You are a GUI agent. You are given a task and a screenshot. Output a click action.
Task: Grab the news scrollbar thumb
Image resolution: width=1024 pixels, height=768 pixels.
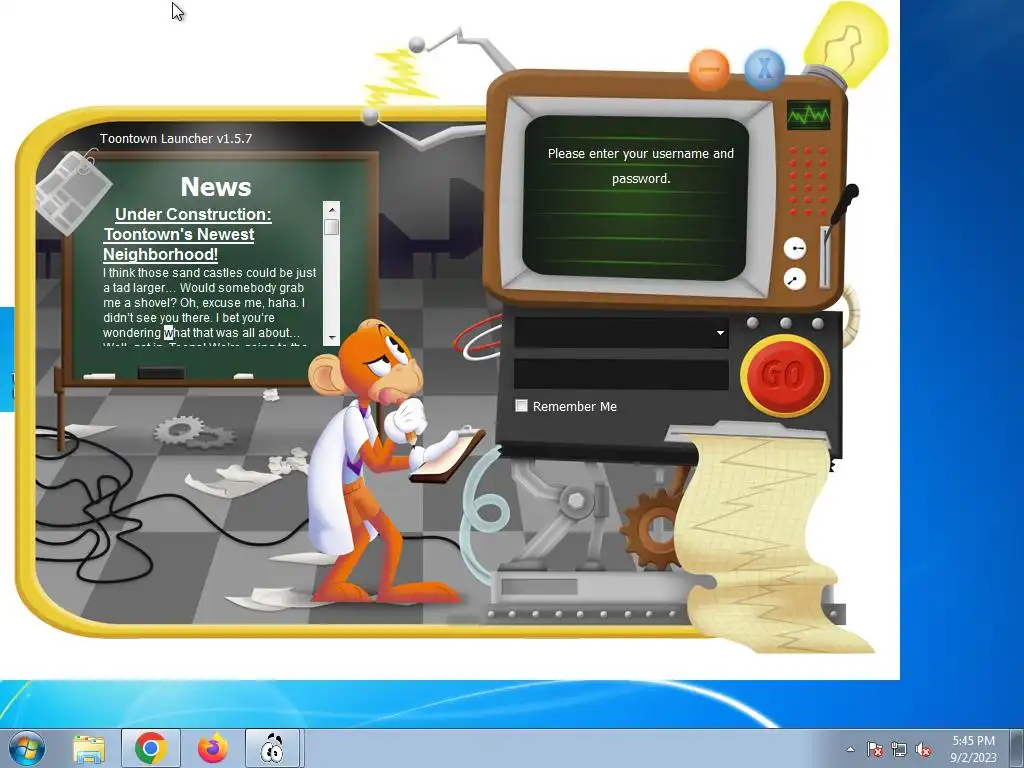[x=331, y=227]
